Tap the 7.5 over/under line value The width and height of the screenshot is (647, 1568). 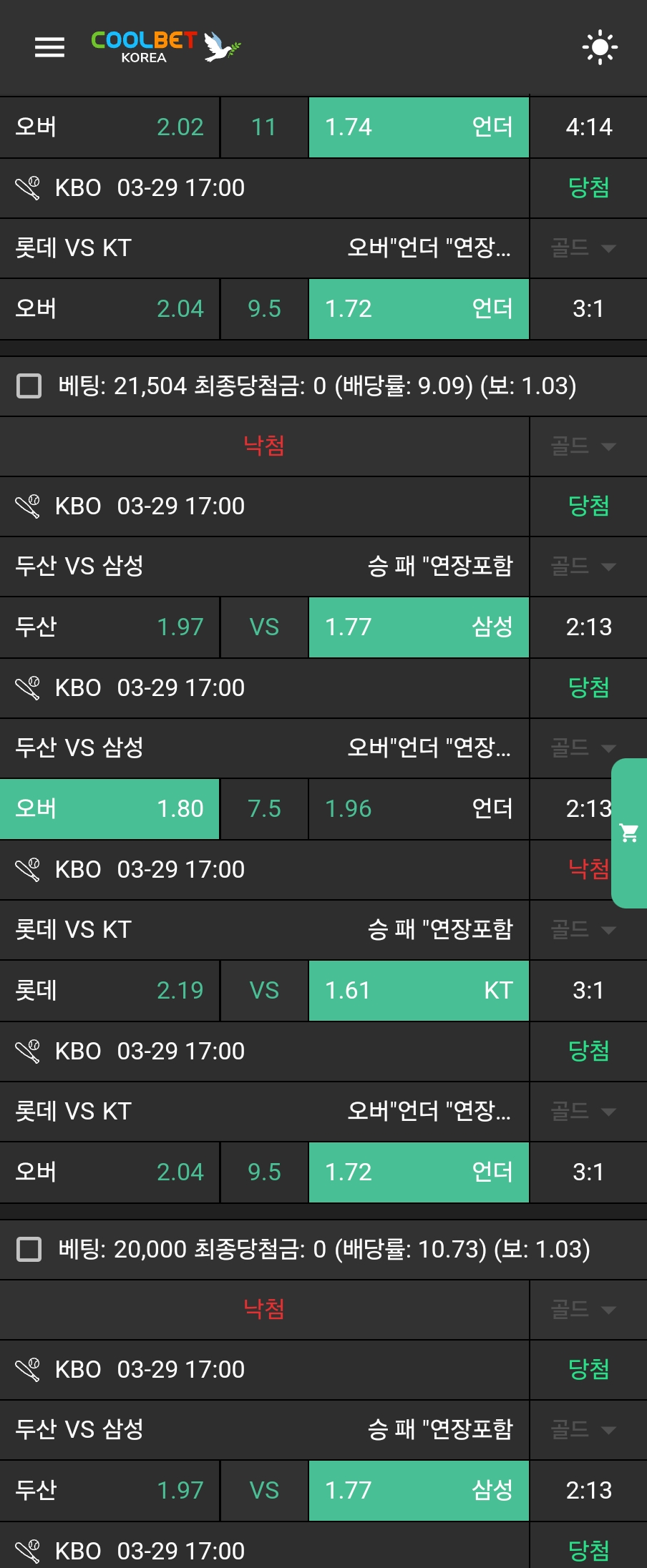point(264,808)
